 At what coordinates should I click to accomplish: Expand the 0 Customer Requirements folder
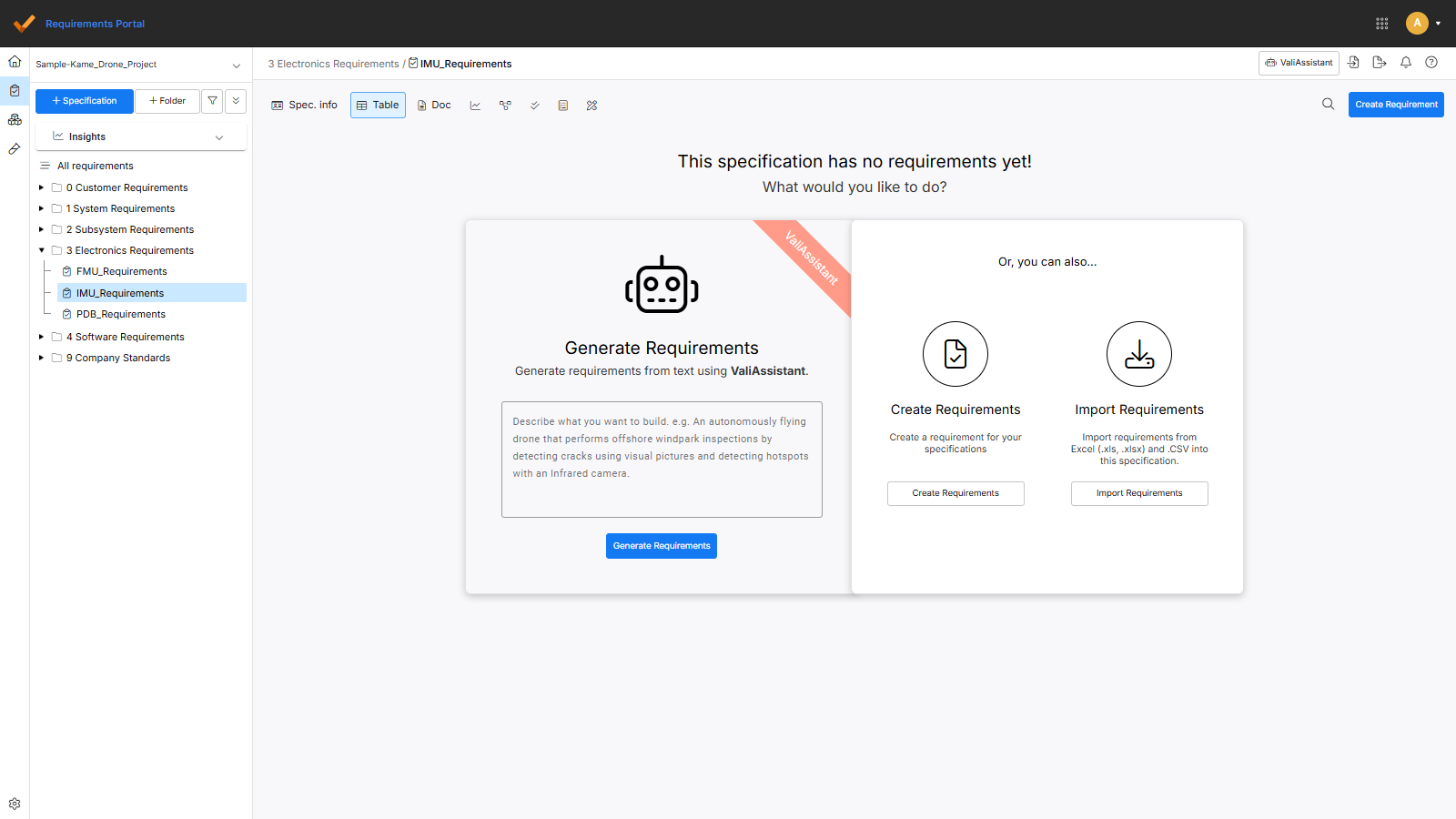(41, 187)
